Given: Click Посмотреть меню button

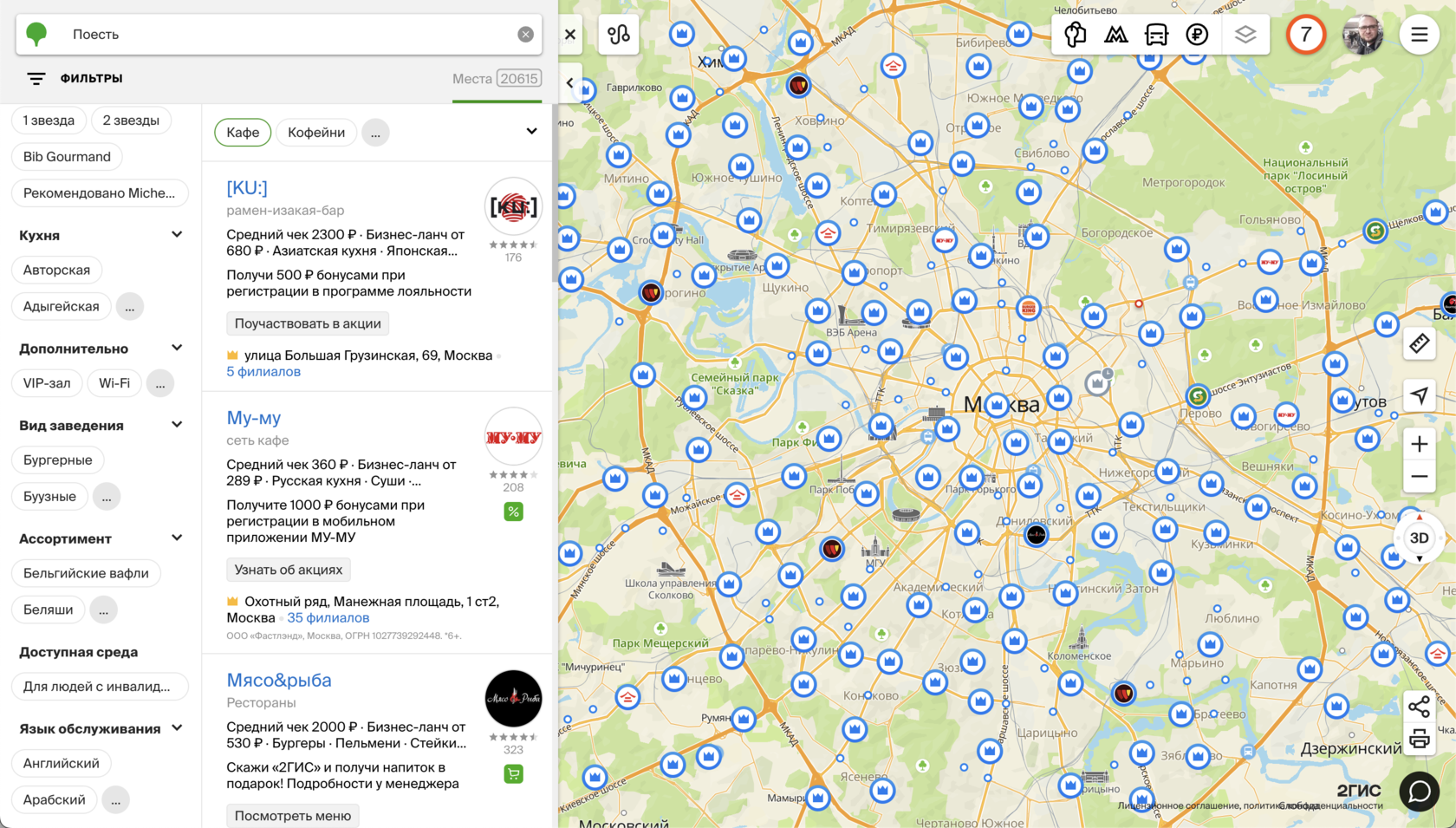Looking at the screenshot, I should (293, 816).
